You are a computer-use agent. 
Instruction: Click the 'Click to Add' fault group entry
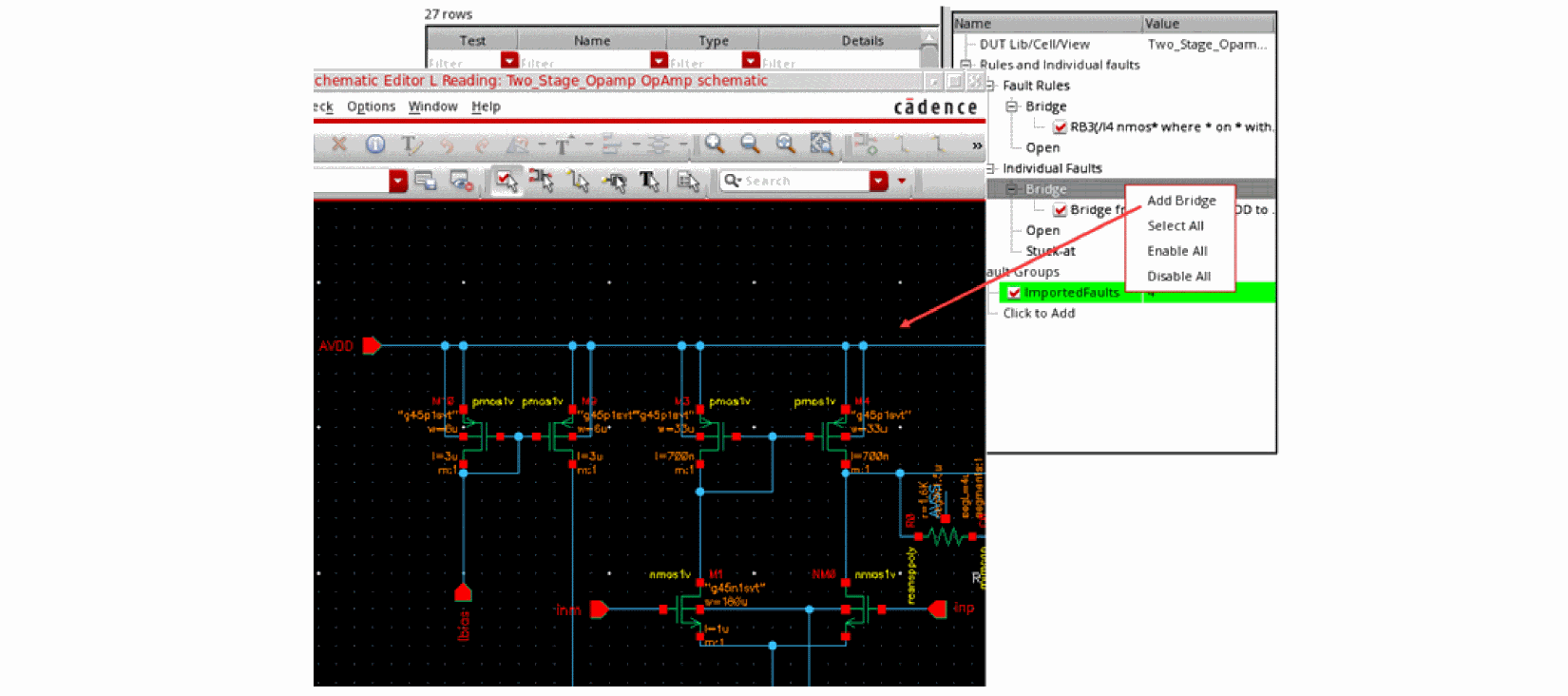[x=1039, y=314]
